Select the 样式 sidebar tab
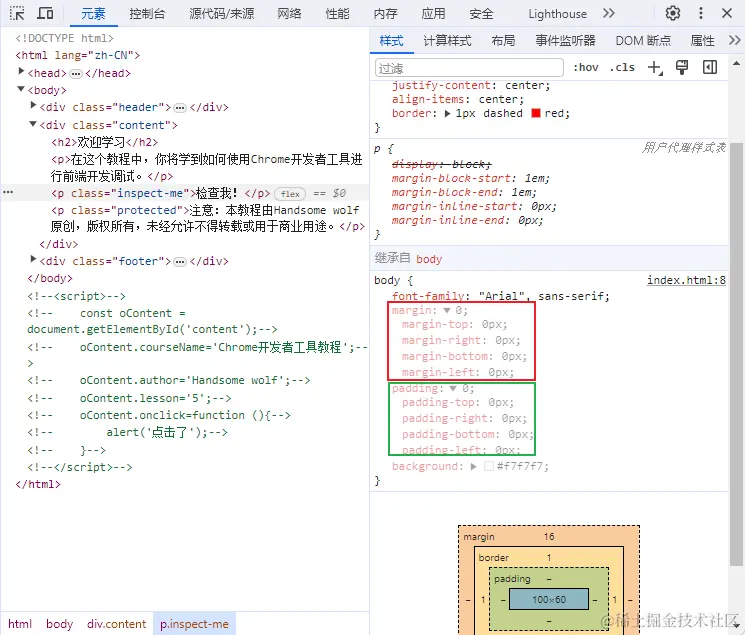 (392, 41)
